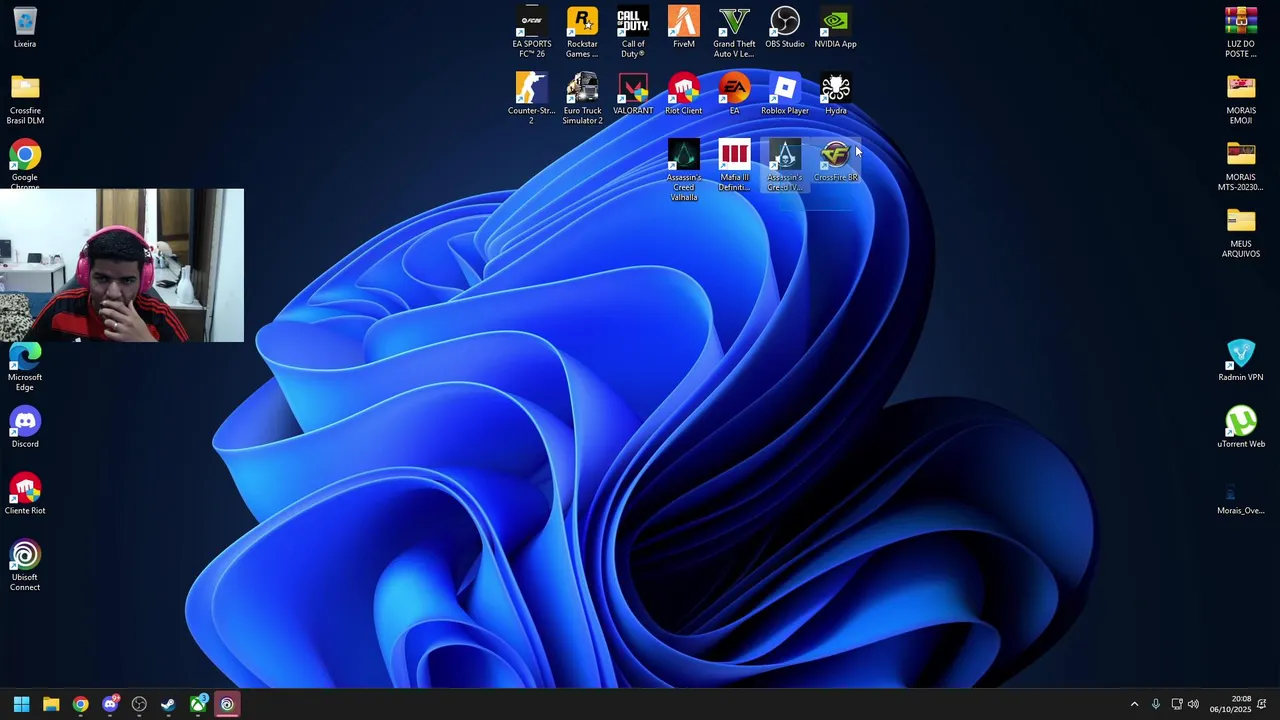This screenshot has width=1280, height=720.
Task: Select the EA app shortcut
Action: coord(734,94)
